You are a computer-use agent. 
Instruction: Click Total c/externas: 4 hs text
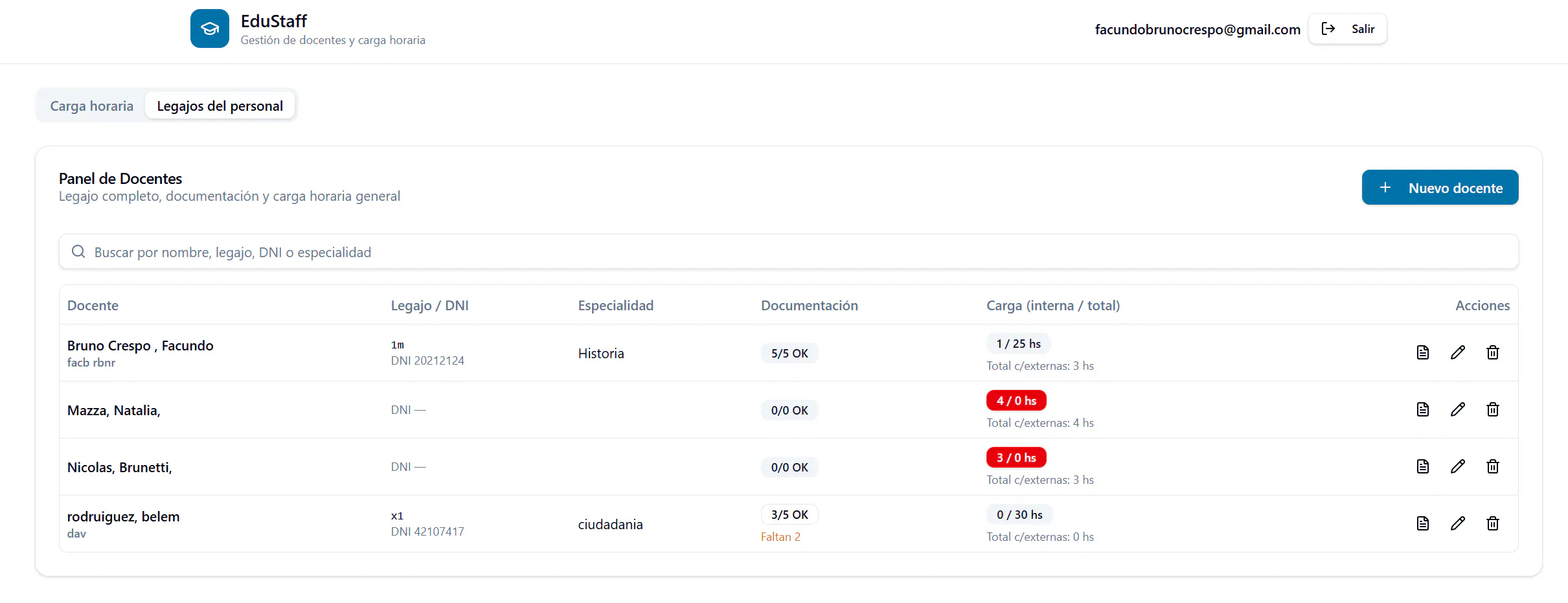coord(1040,422)
